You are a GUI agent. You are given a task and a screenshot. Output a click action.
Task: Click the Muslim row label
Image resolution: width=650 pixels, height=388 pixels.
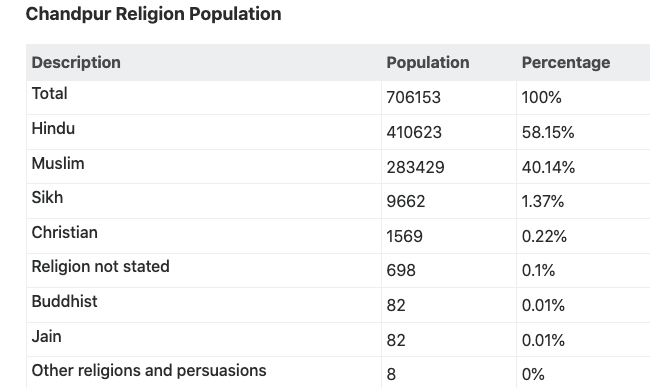click(58, 163)
